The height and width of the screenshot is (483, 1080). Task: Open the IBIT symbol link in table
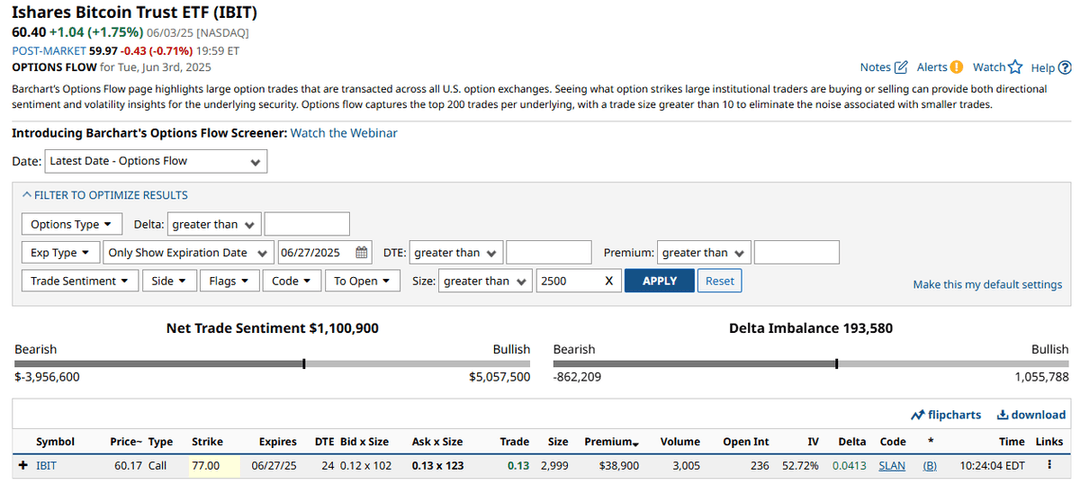[46, 466]
